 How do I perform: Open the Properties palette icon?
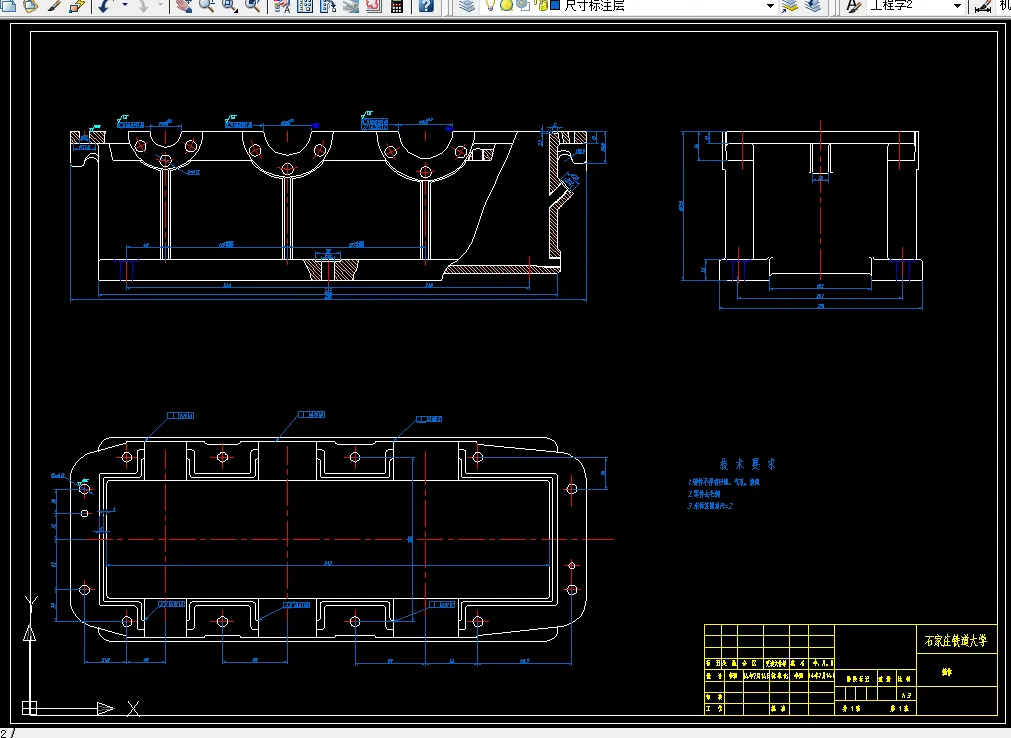coord(282,6)
